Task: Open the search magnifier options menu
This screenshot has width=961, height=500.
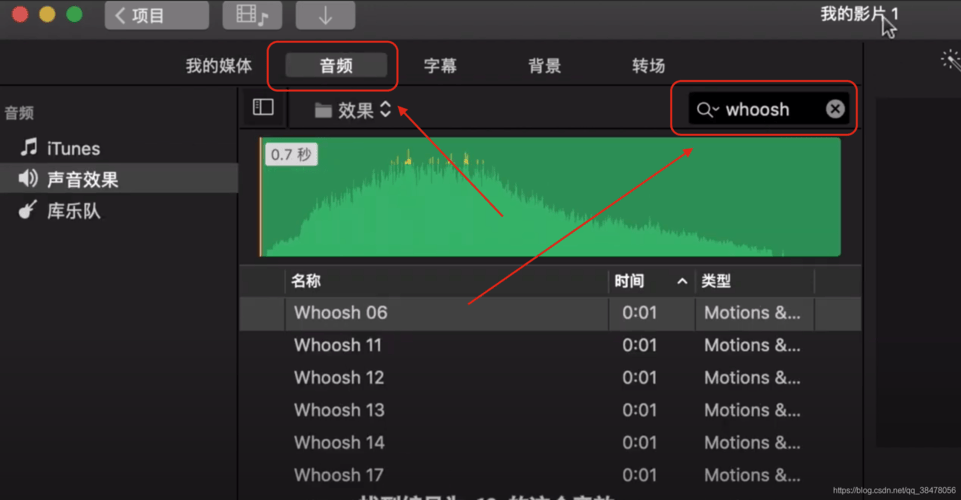Action: tap(707, 110)
